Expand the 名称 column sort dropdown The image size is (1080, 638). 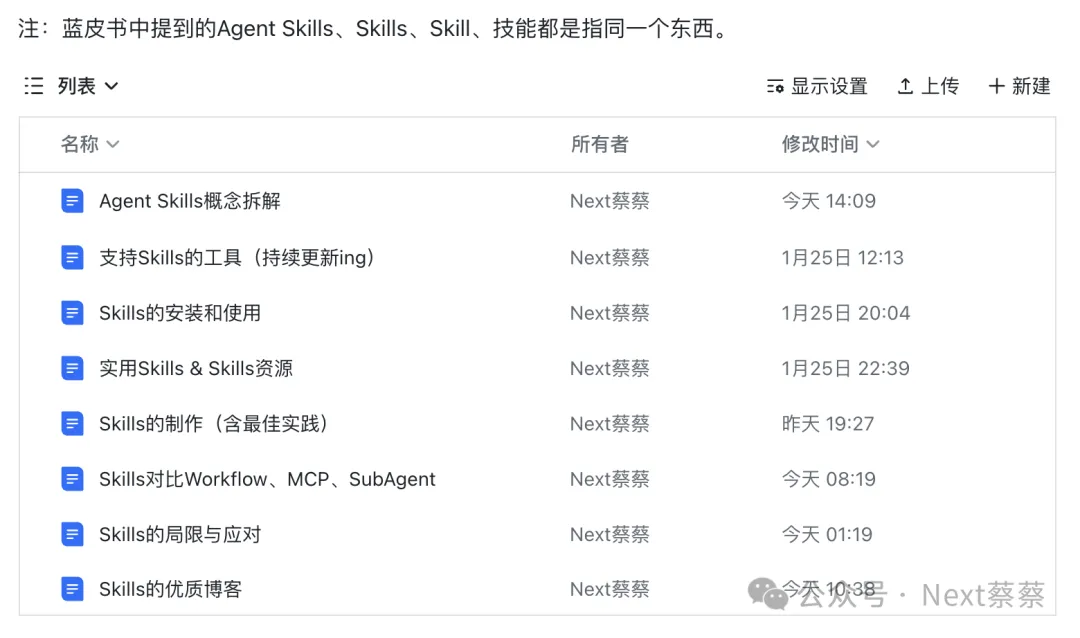tap(113, 145)
